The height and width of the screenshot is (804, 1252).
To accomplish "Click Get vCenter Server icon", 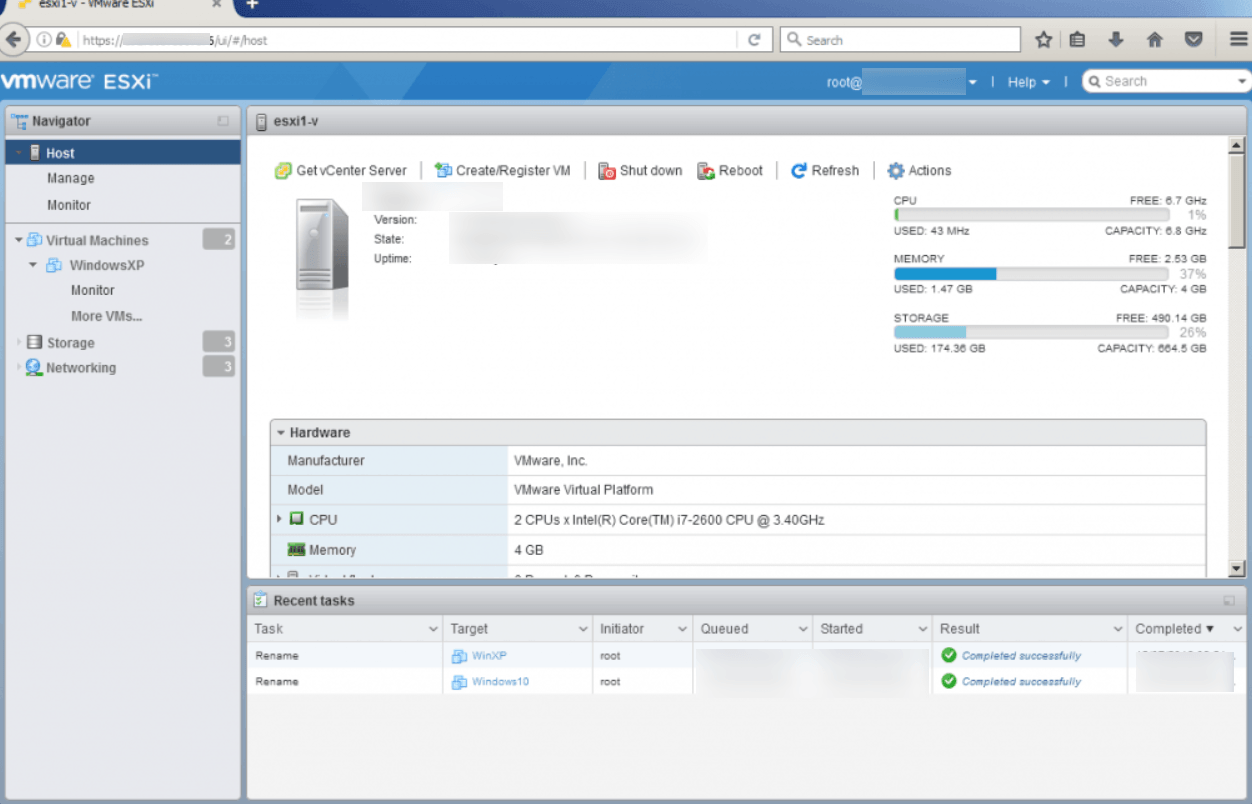I will click(283, 171).
